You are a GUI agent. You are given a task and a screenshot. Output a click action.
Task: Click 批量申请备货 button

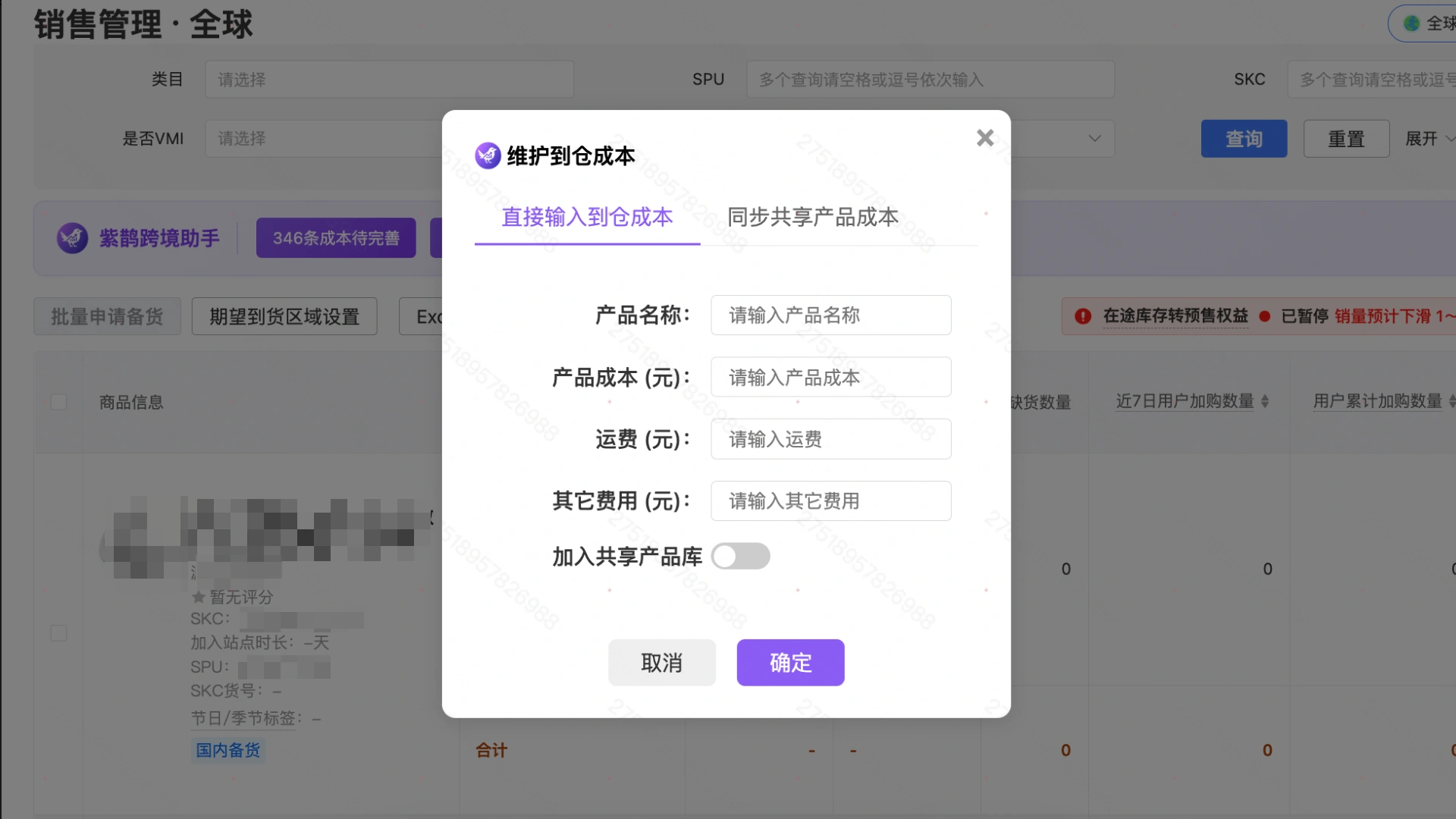coord(107,316)
